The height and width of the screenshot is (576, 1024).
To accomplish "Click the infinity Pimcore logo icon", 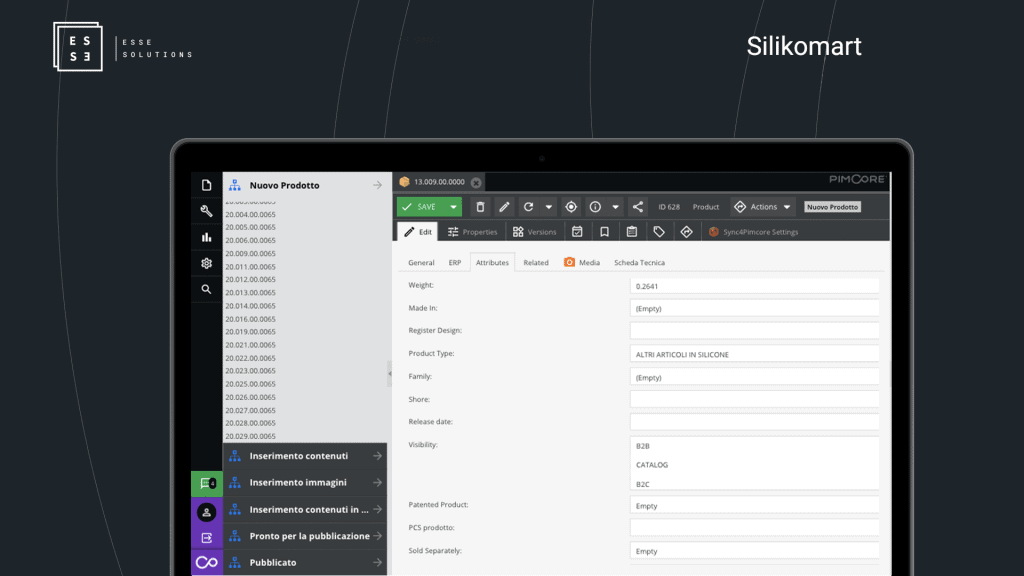I will (x=206, y=562).
